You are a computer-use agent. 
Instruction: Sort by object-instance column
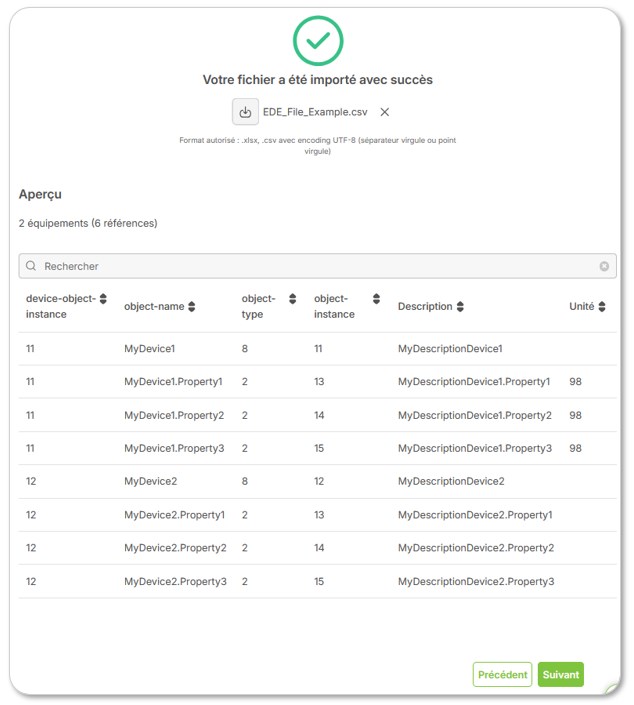376,299
